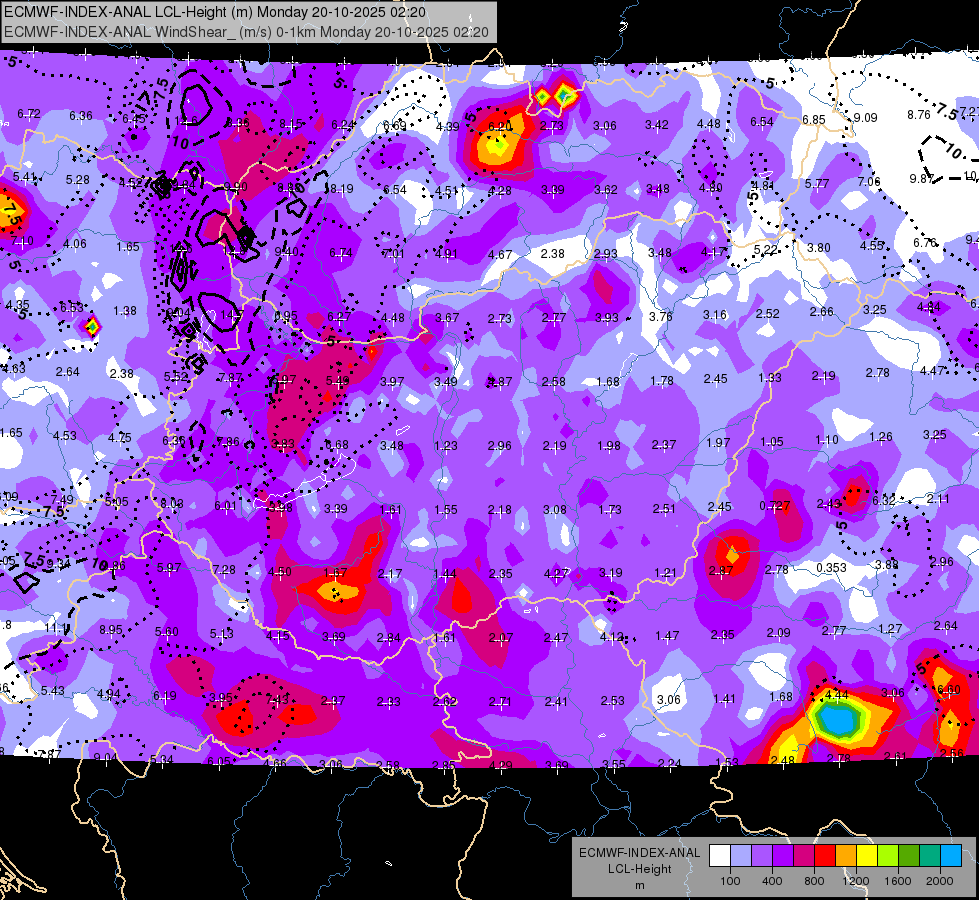Click the wind shear value 5.22
The width and height of the screenshot is (979, 900).
pos(765,250)
